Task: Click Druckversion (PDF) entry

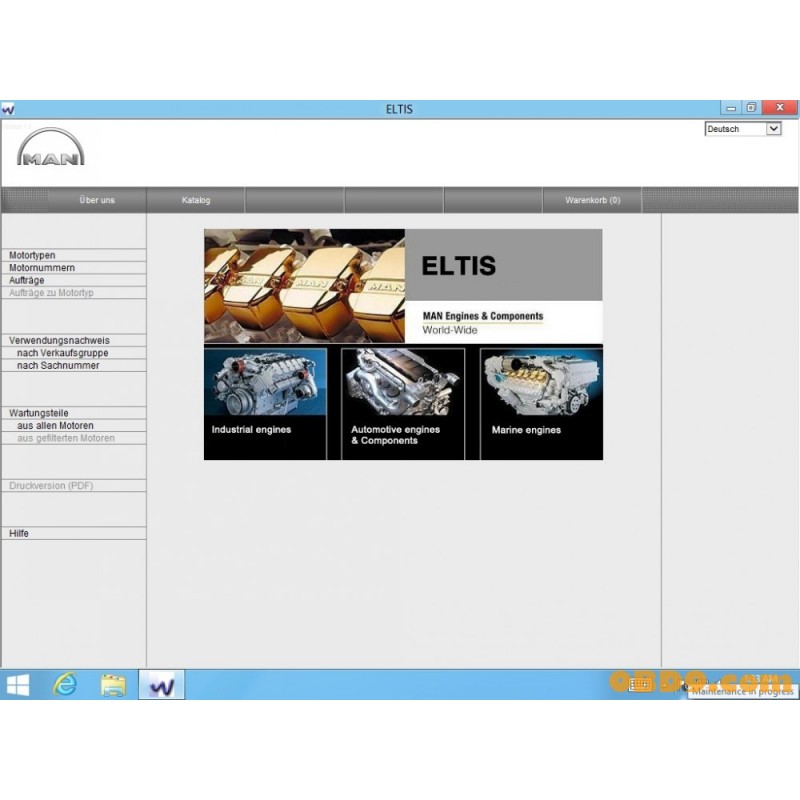Action: pos(73,486)
